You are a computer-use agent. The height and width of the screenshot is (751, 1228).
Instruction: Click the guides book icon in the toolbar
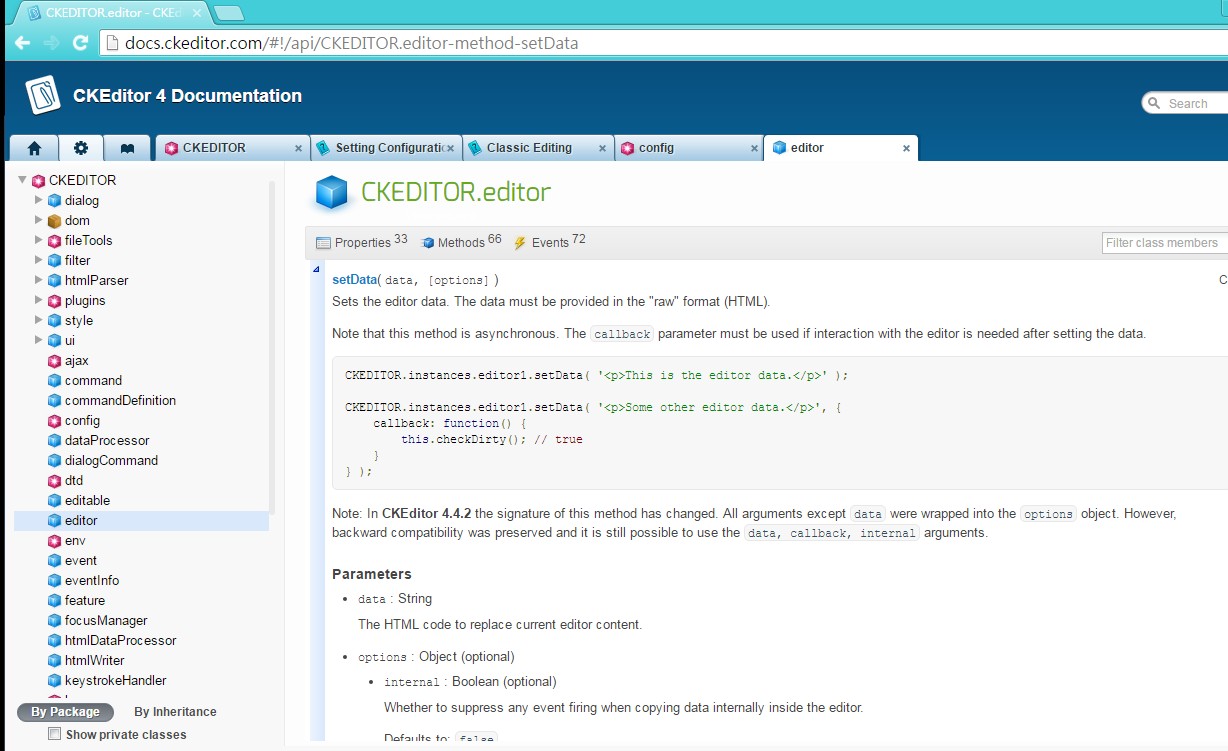[x=127, y=147]
